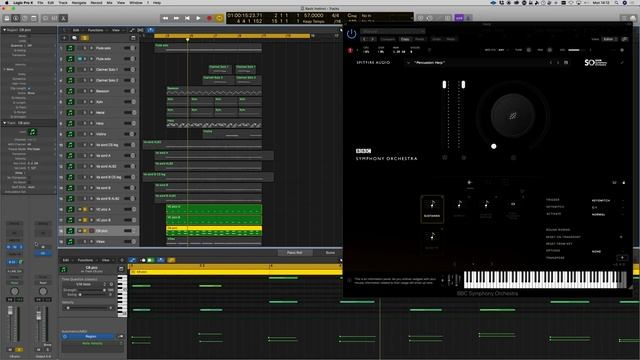Open Smart Controls icon in toolbar
Screen dimensions: 640x360
tap(45, 18)
